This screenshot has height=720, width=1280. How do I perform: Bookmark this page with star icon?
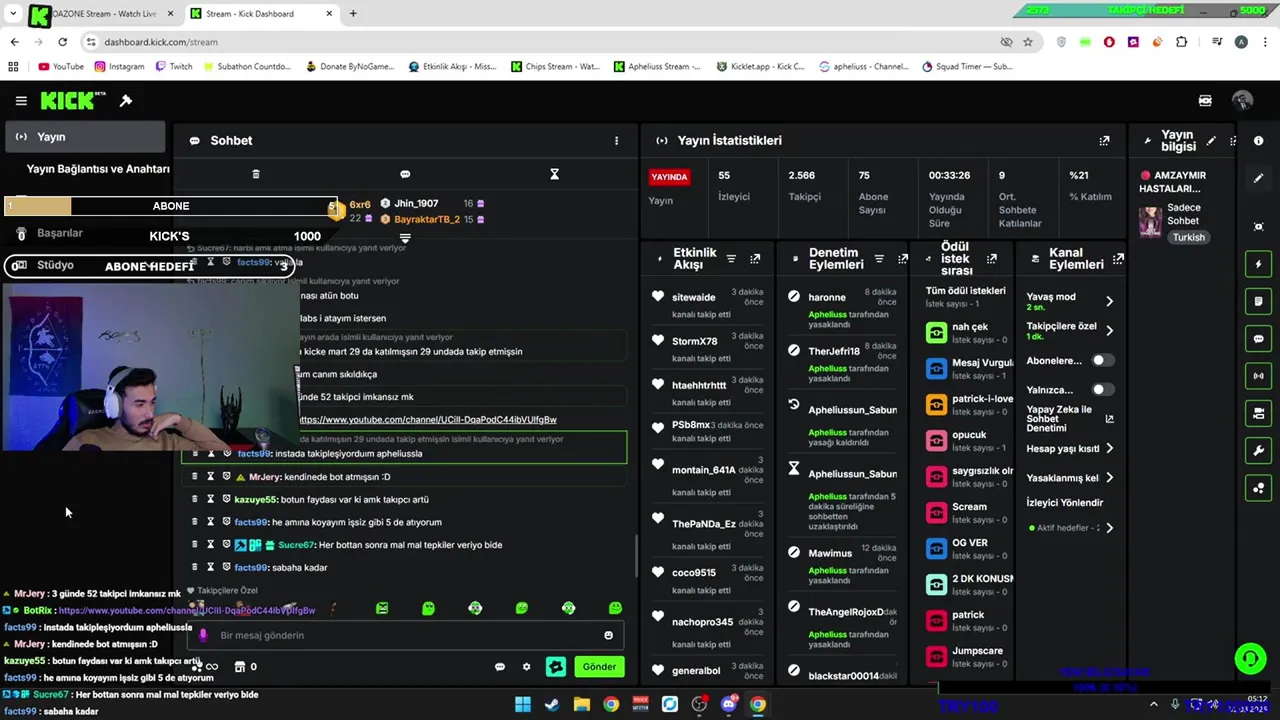1028,42
